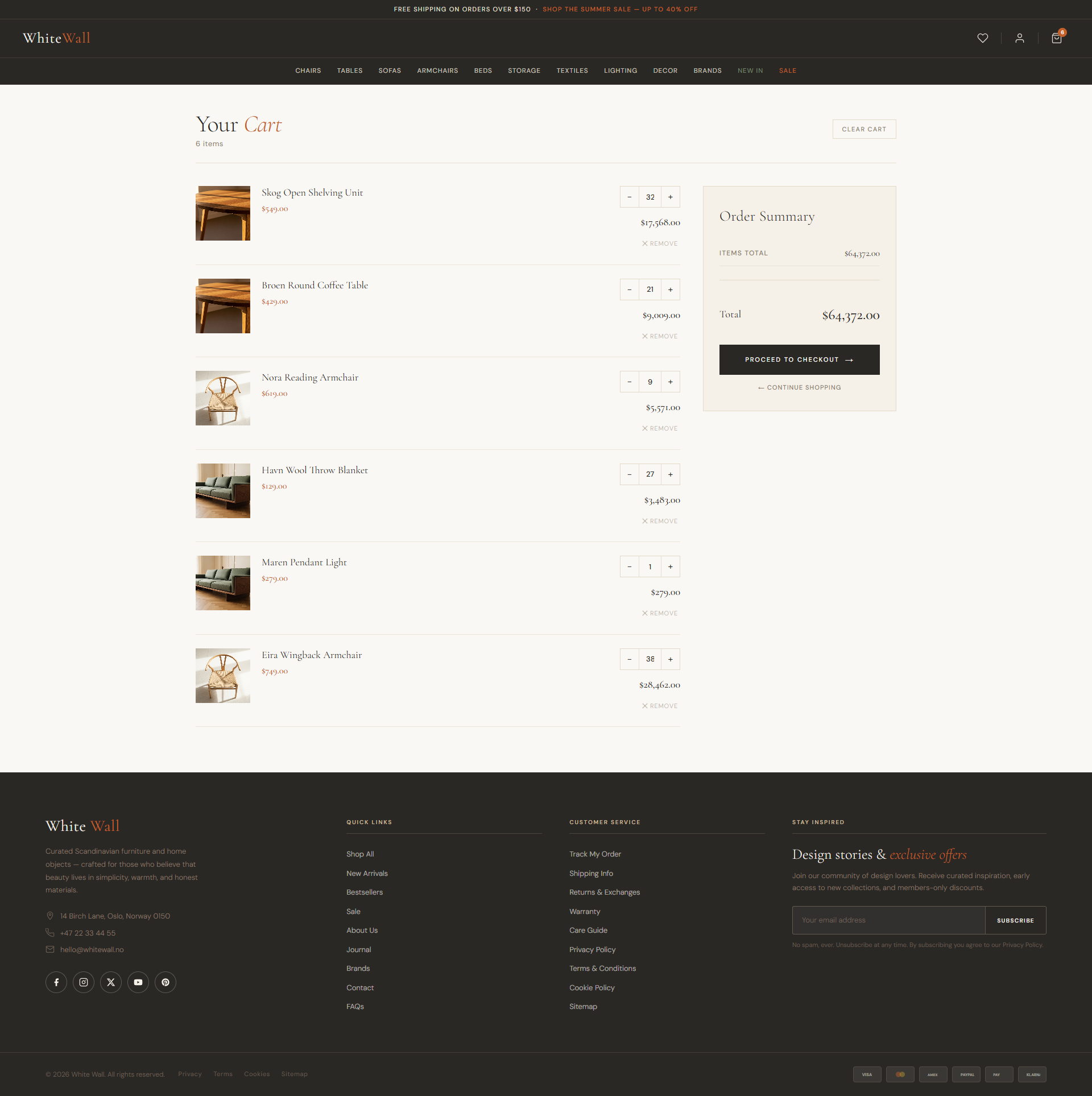This screenshot has width=1092, height=1096.
Task: Open Shop the Summer Sale banner link
Action: point(620,9)
